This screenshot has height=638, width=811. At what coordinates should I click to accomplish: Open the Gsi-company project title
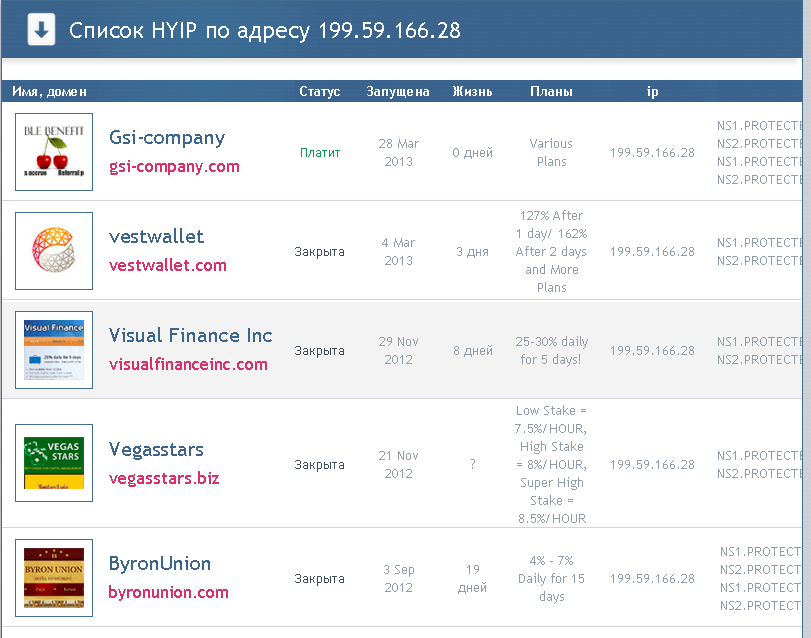tap(167, 138)
